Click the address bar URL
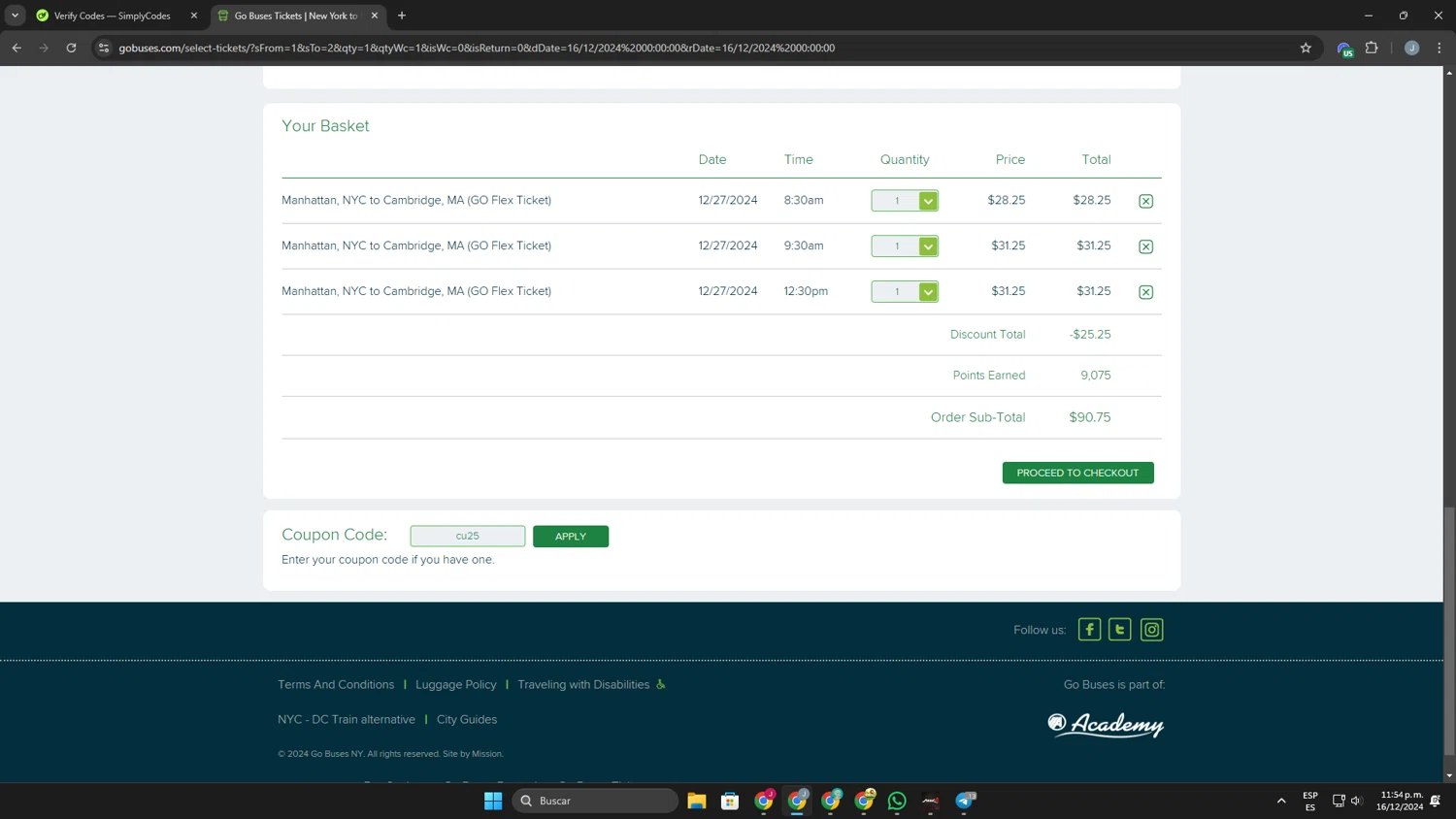The height and width of the screenshot is (819, 1456). click(x=477, y=48)
